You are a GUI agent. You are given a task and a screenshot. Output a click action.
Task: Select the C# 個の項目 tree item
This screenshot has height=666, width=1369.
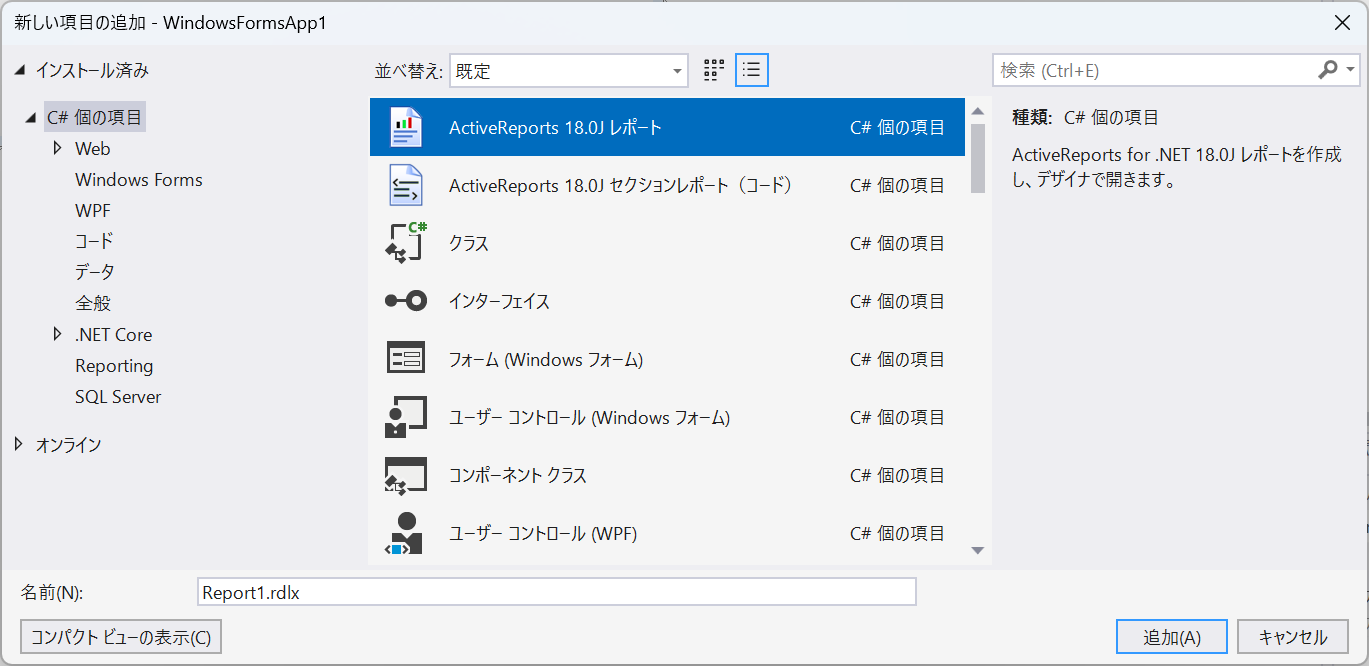pyautogui.click(x=96, y=118)
